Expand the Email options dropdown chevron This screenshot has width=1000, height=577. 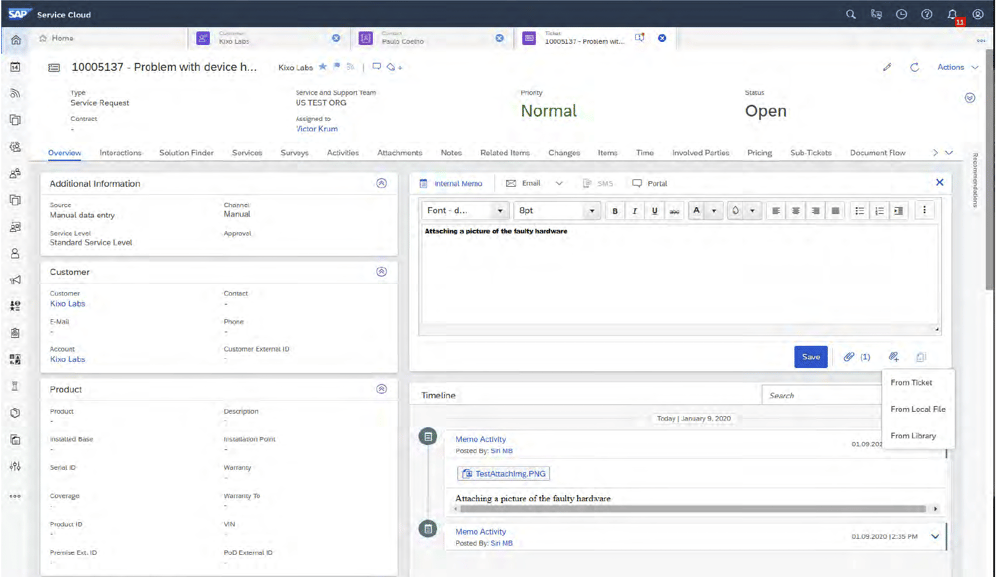point(559,184)
